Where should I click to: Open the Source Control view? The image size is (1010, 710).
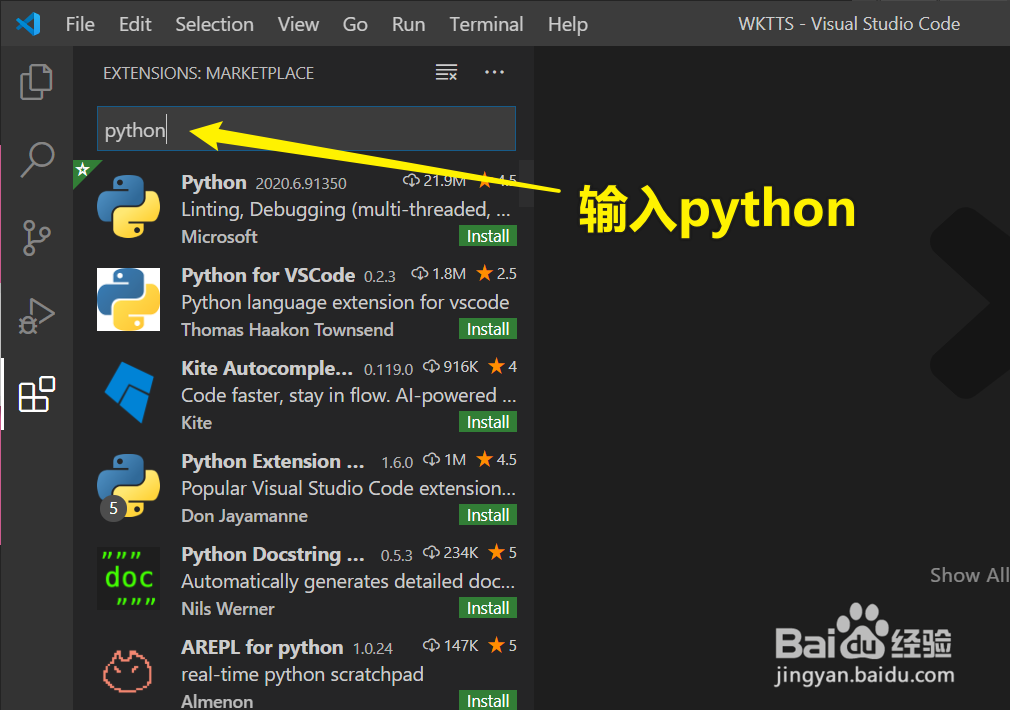pos(36,238)
